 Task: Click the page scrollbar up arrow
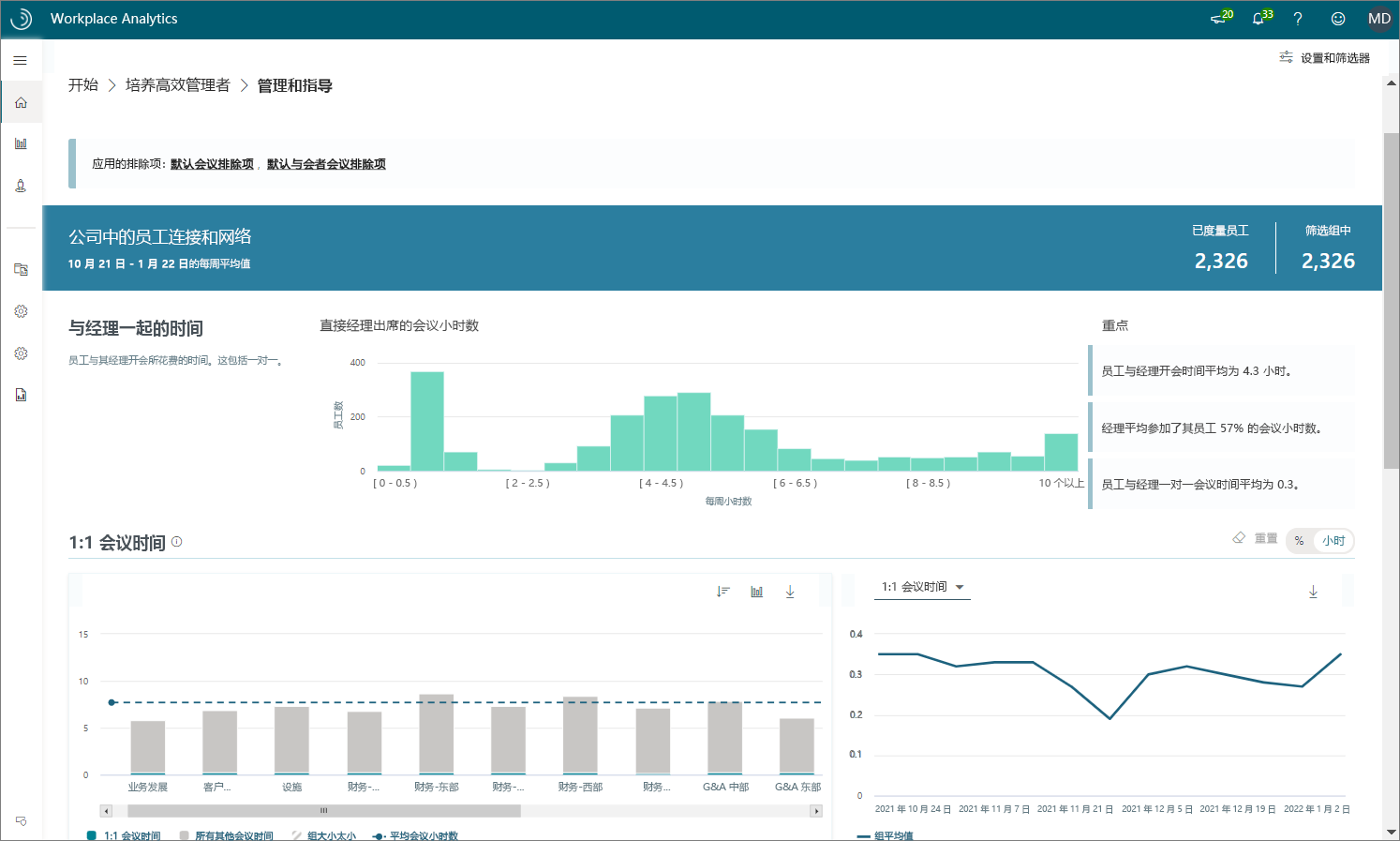tap(1391, 83)
